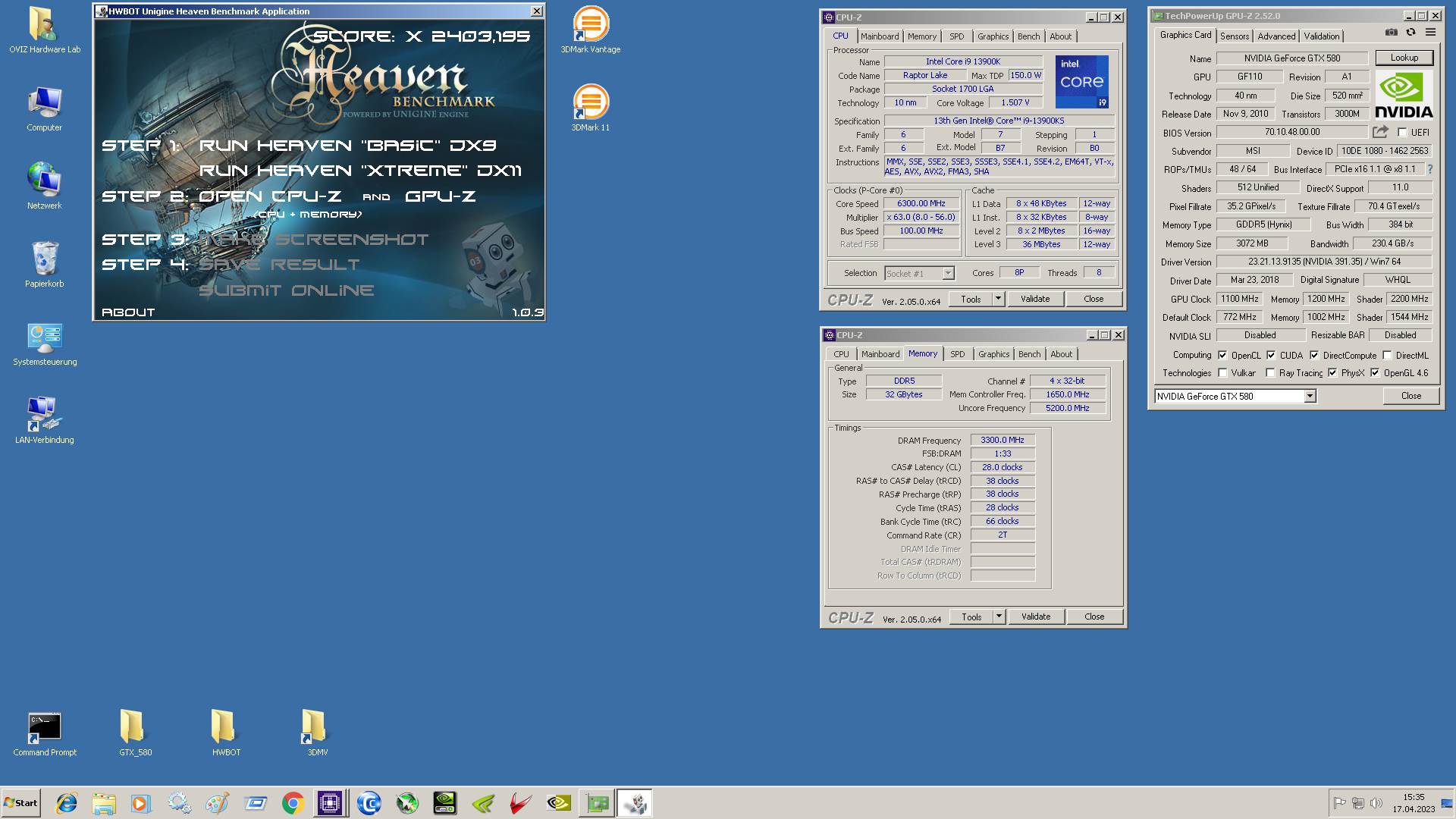This screenshot has width=1456, height=819.
Task: Toggle the DirectCompute checkbox
Action: [1314, 355]
